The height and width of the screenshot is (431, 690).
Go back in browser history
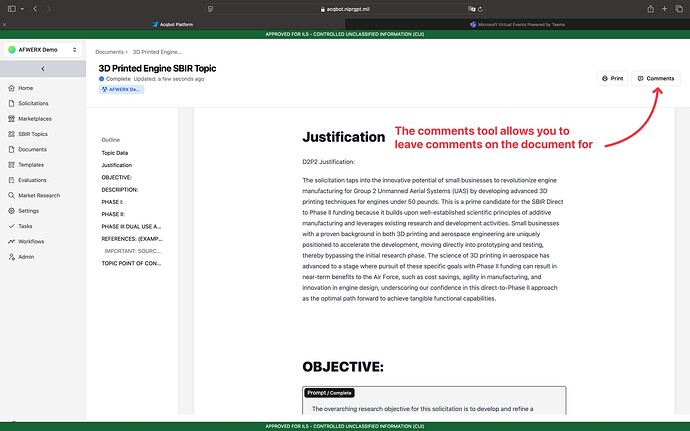tap(35, 9)
